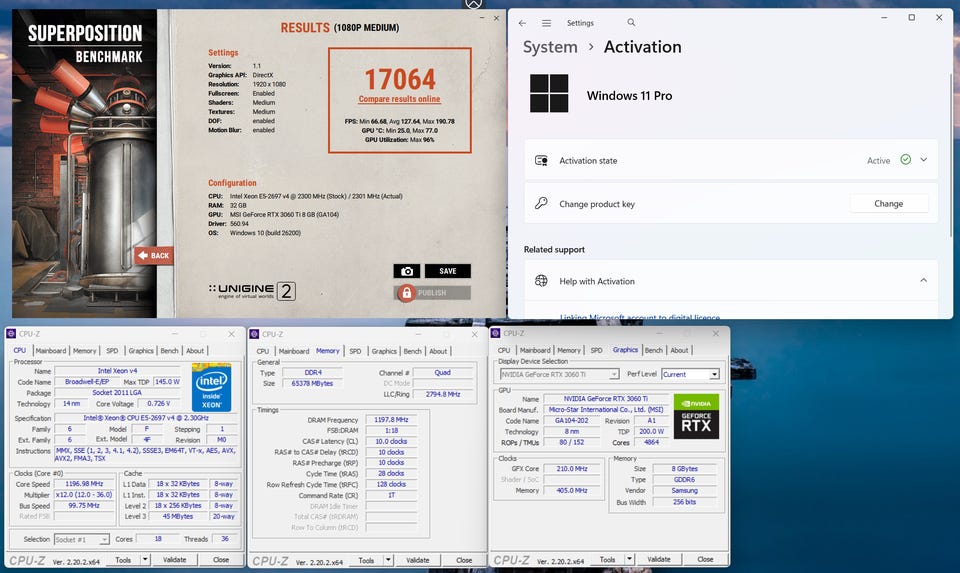Select Mainboard tab in right CPU-Z window
The height and width of the screenshot is (573, 960).
tap(535, 350)
